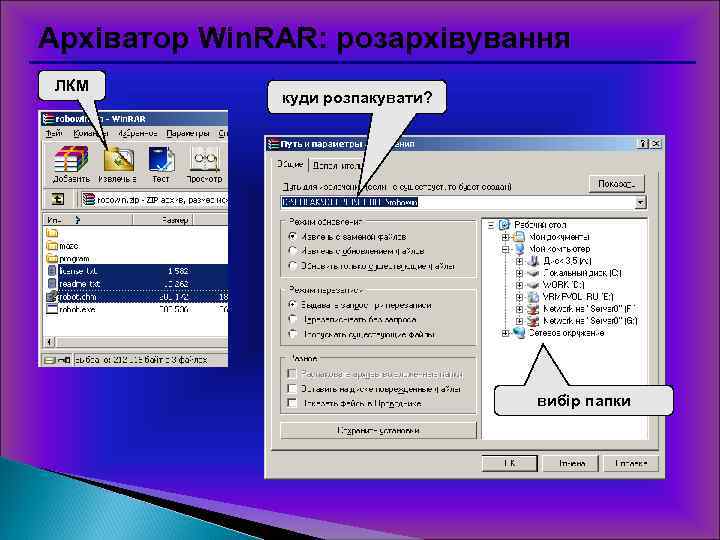The image size is (720, 540).
Task: Open the Параметры menu in WinRAR
Action: (x=187, y=133)
